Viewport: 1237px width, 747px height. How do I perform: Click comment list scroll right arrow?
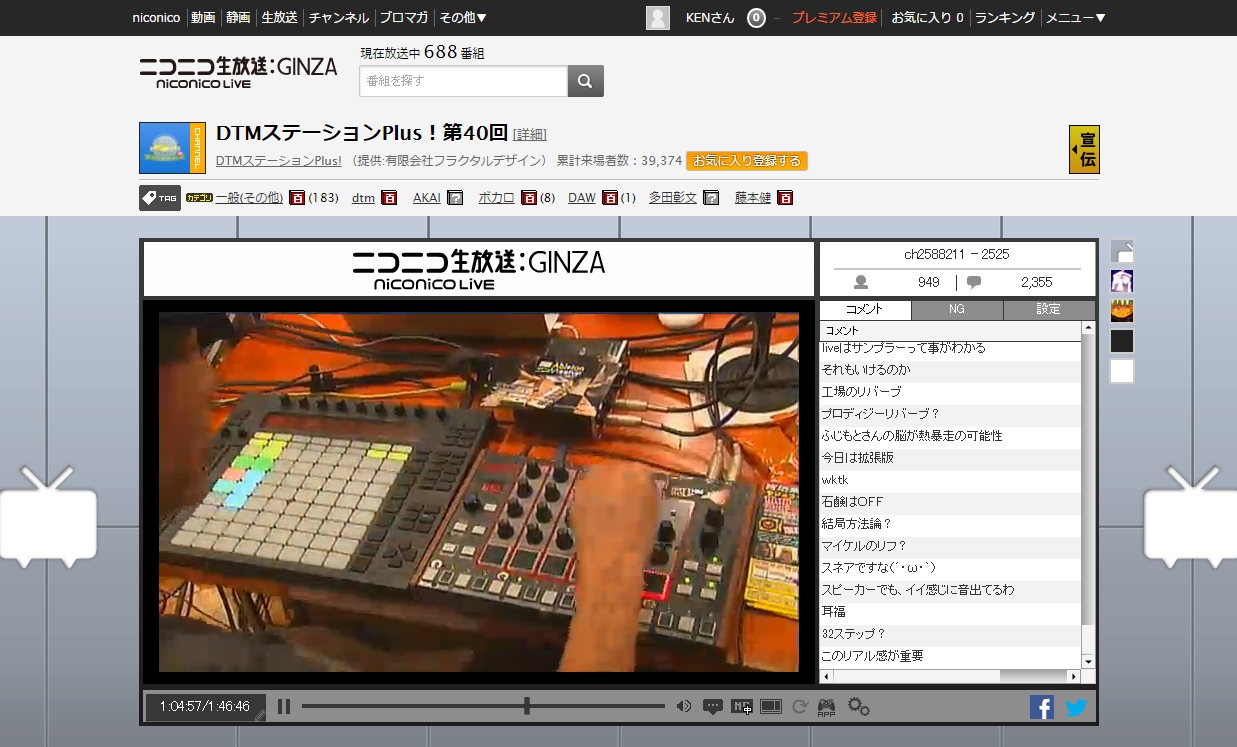[x=1075, y=676]
